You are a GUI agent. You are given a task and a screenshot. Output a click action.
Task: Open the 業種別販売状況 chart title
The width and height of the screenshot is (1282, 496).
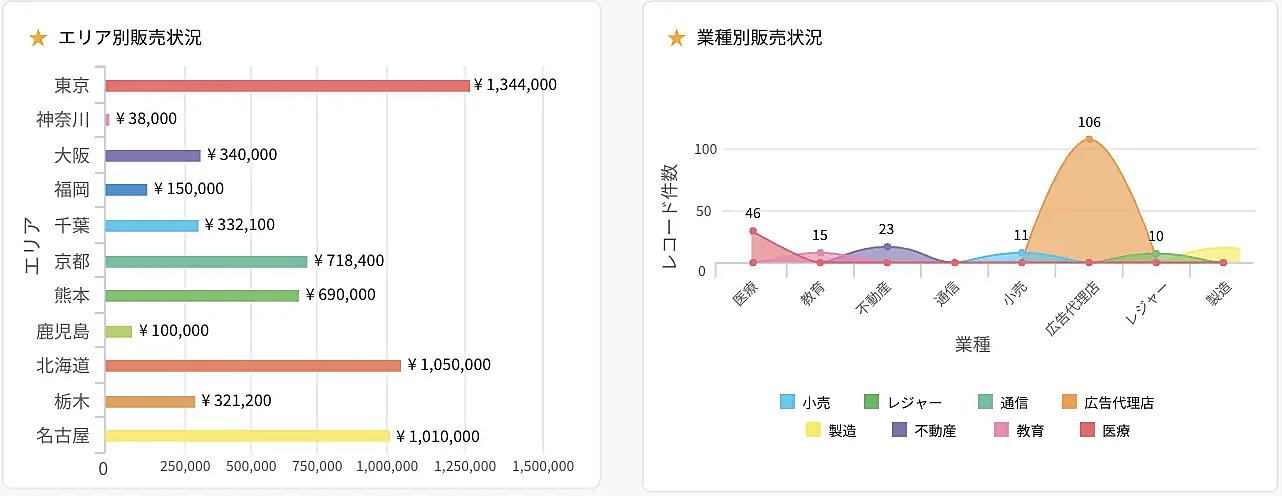(x=760, y=38)
